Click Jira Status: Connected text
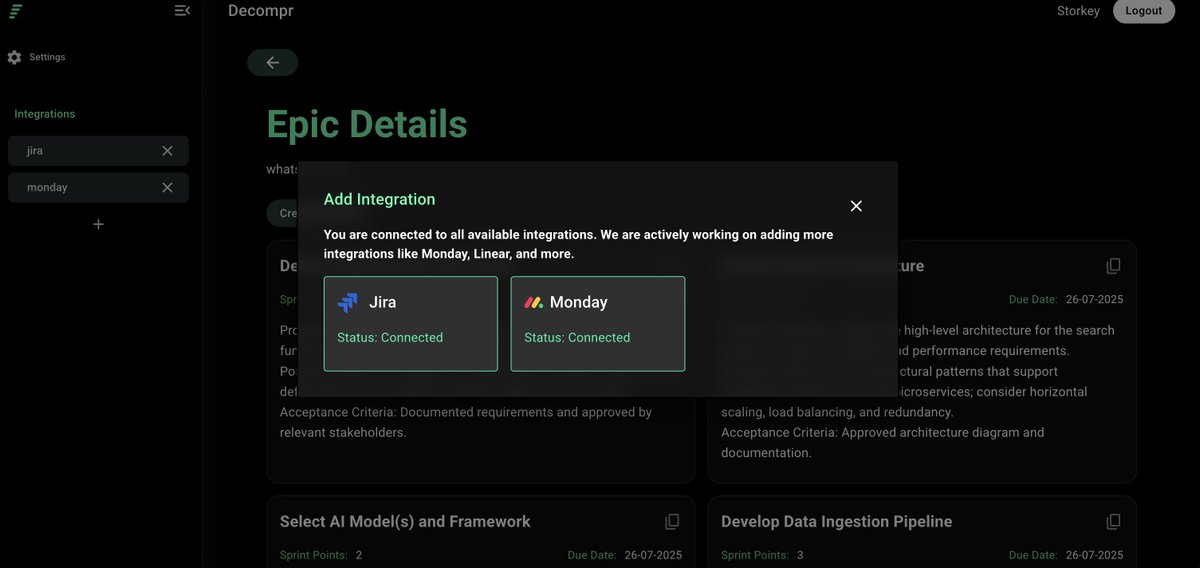Viewport: 1200px width, 568px height. [390, 338]
